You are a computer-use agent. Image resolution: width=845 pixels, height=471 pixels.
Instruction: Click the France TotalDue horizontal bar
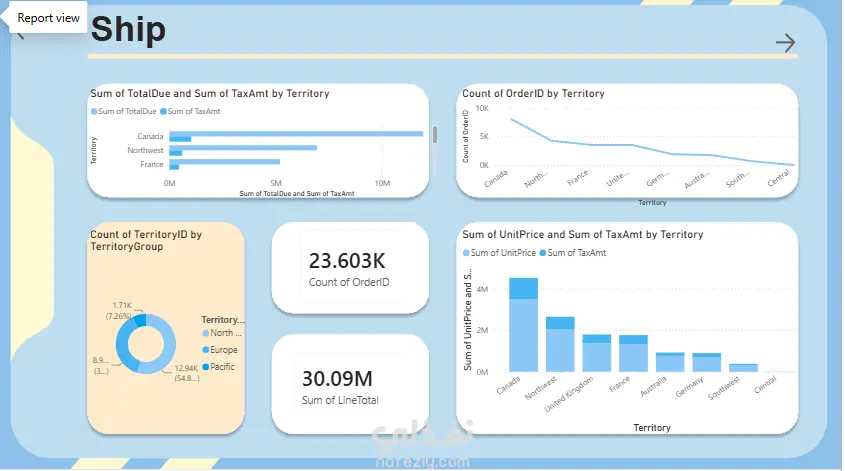click(225, 161)
